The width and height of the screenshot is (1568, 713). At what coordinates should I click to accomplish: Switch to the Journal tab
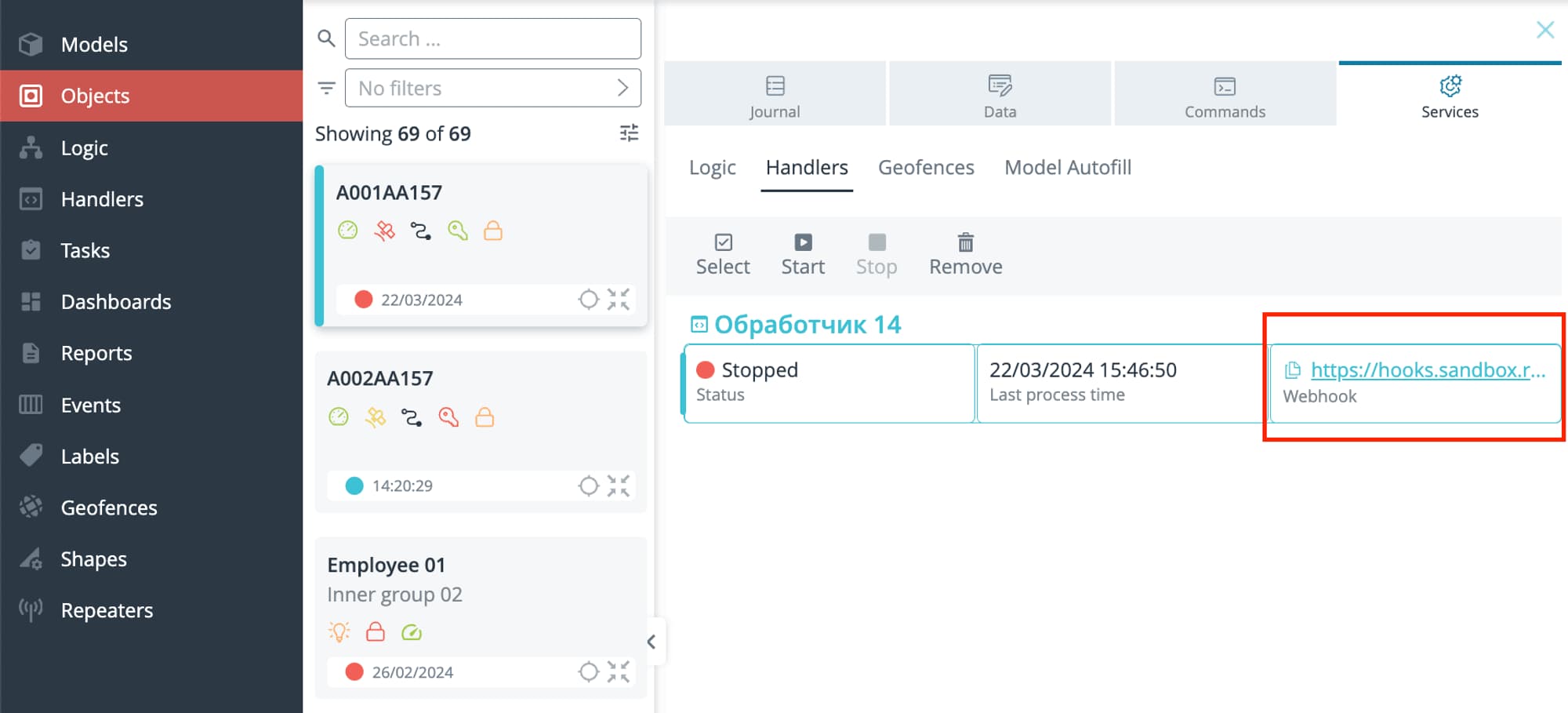click(775, 96)
